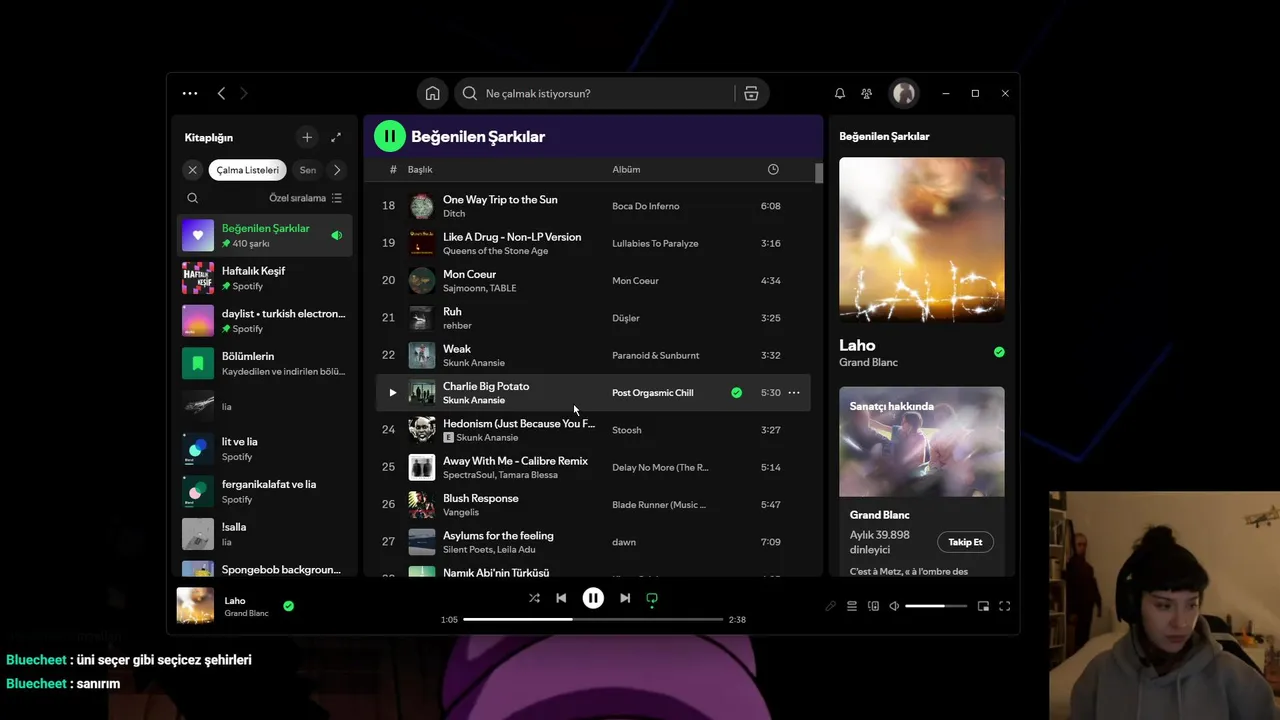
Task: Open the profile avatar menu
Action: 904,93
